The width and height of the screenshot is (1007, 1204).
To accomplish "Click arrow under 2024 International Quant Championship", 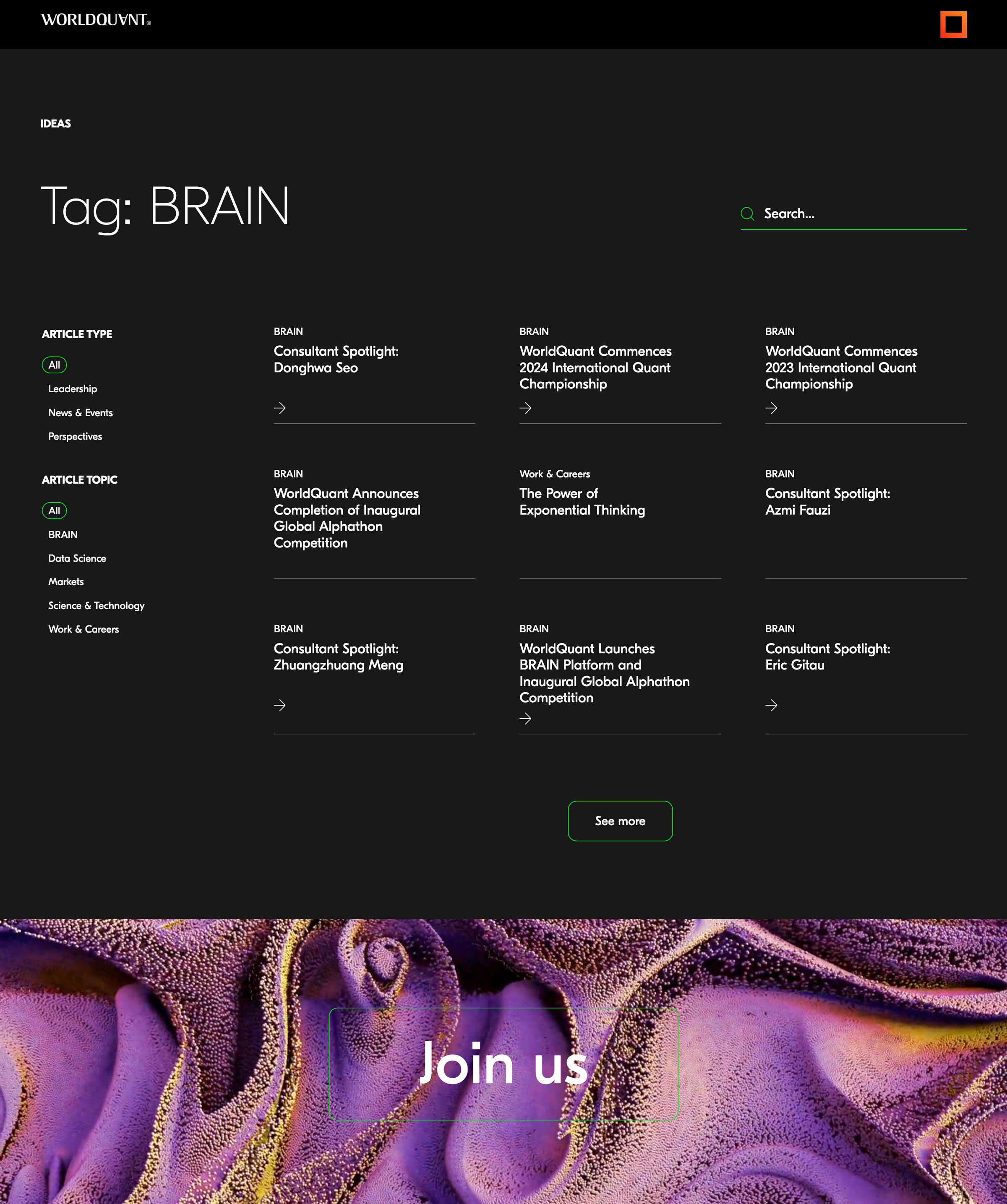I will (525, 408).
